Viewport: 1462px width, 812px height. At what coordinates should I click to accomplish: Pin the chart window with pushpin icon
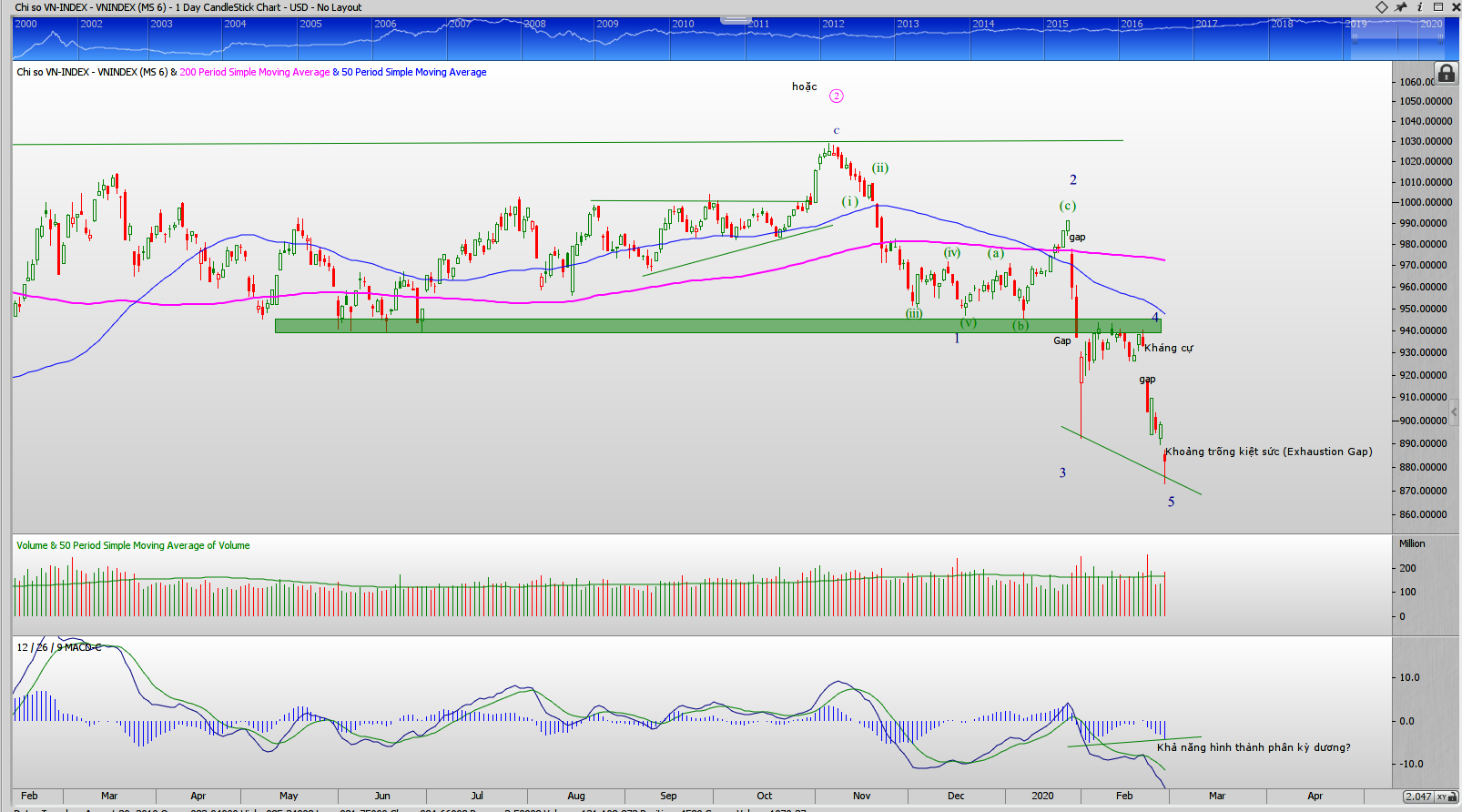click(1400, 7)
